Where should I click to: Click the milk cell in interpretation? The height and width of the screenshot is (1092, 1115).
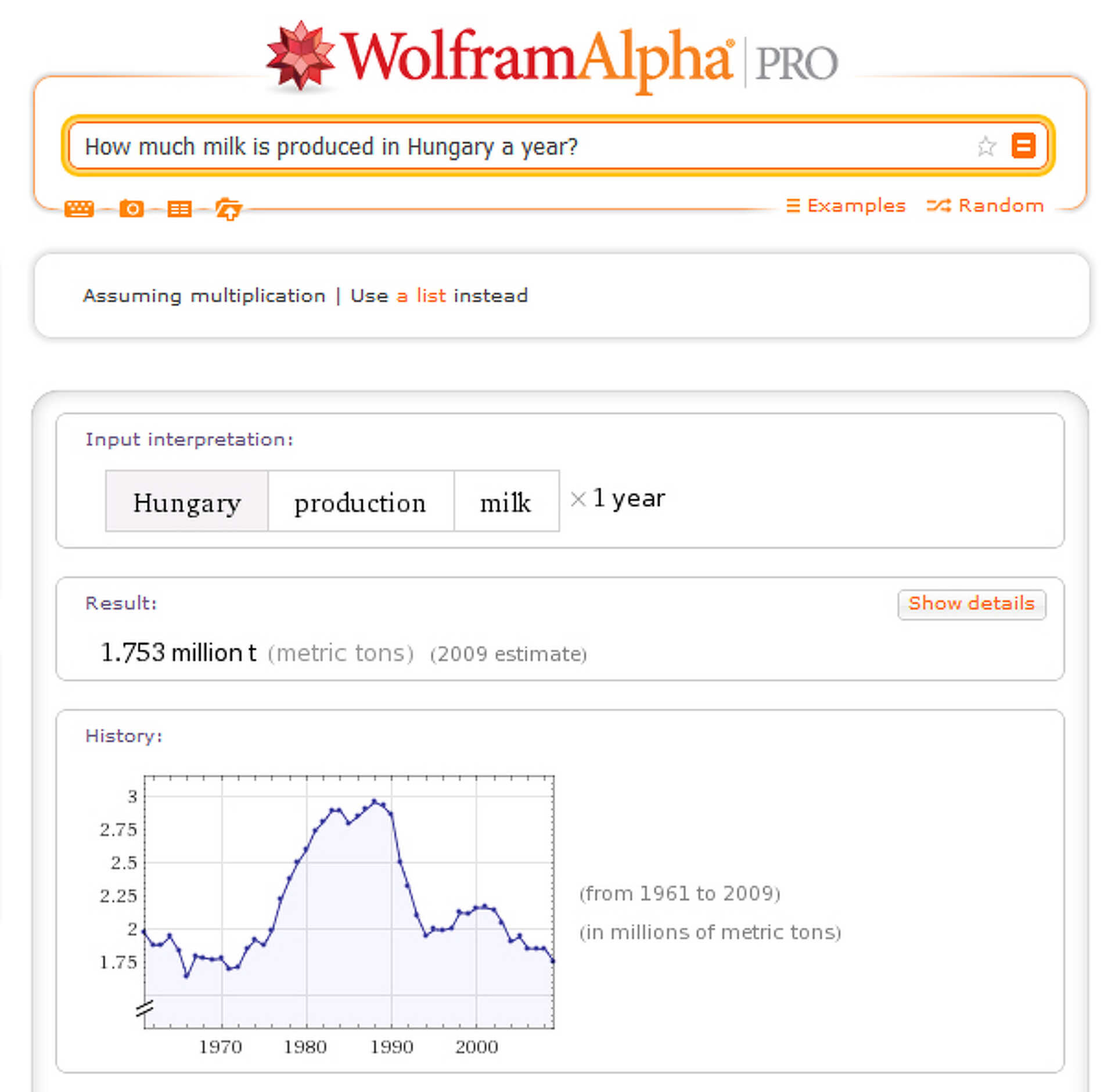click(x=505, y=502)
